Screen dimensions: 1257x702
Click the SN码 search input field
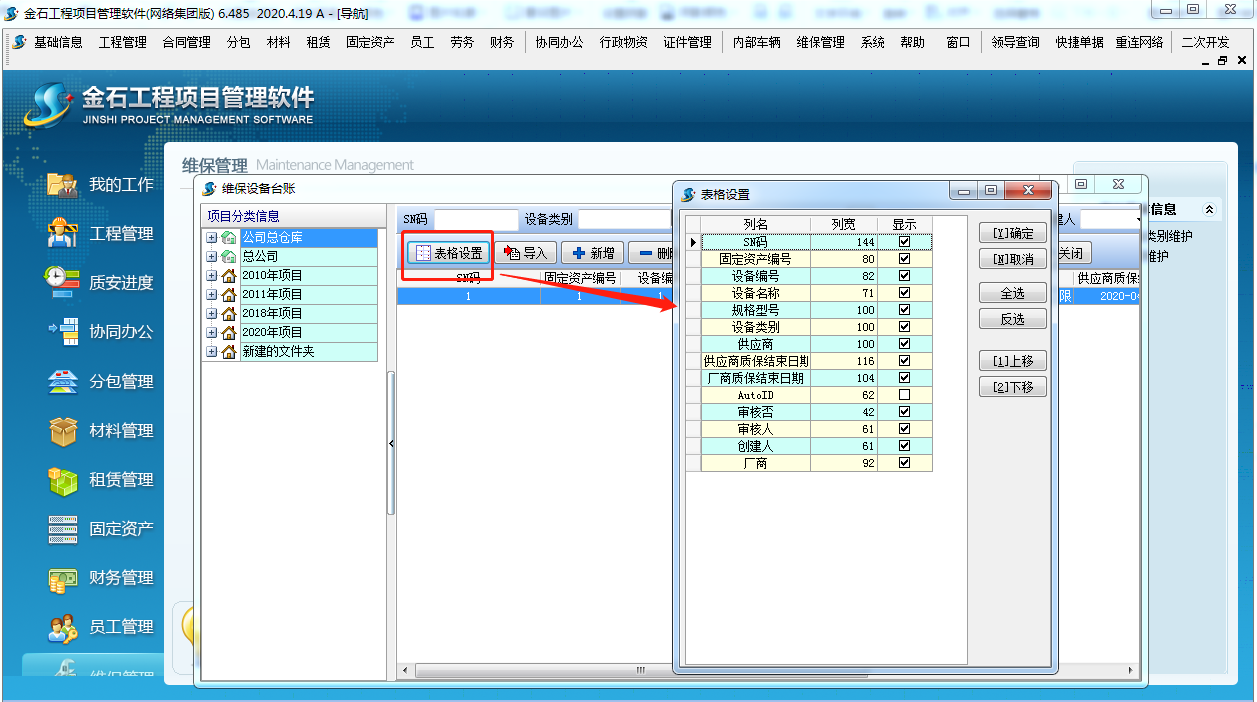[476, 219]
